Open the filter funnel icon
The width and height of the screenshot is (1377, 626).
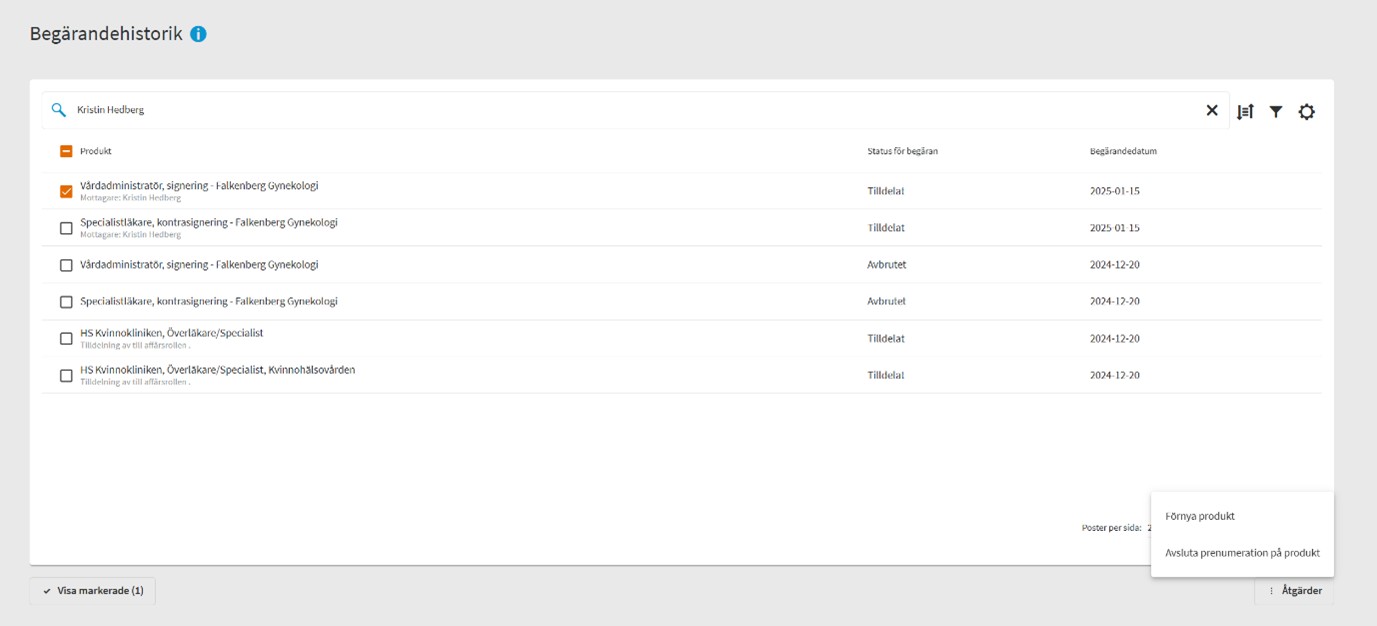tap(1276, 112)
